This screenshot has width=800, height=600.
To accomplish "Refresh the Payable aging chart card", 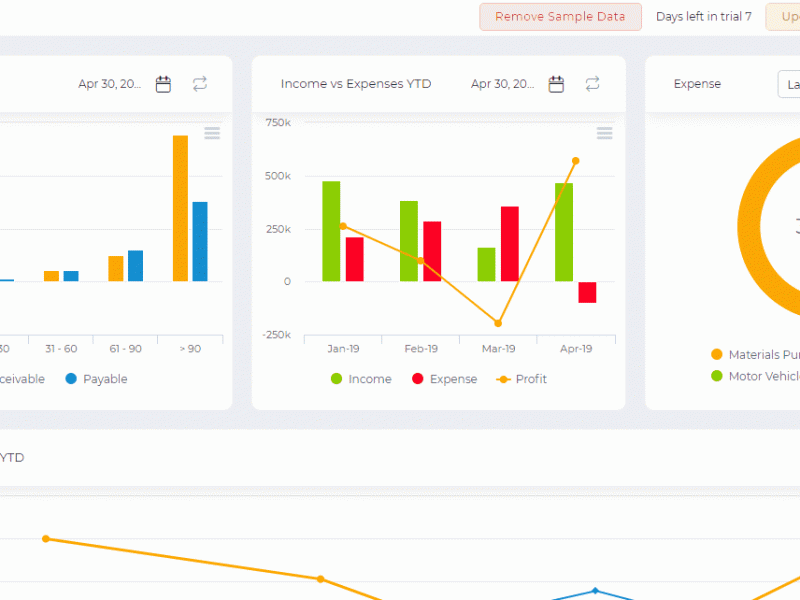I will pyautogui.click(x=200, y=84).
